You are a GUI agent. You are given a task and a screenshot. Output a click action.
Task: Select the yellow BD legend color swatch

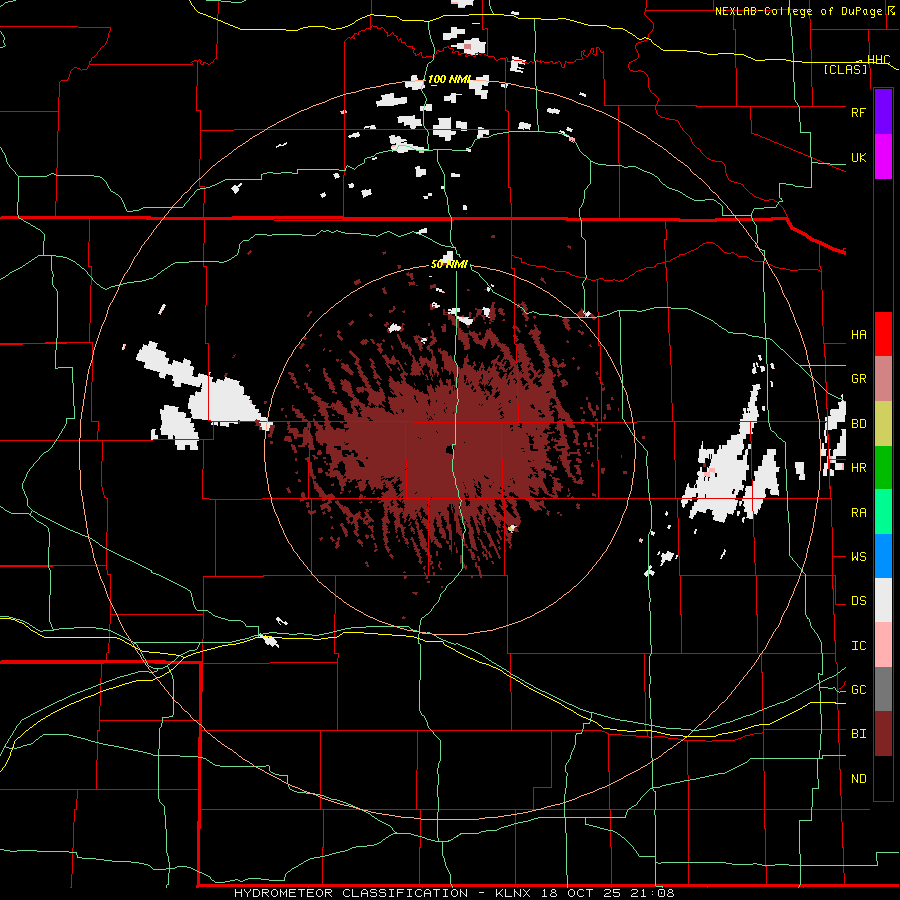click(x=883, y=424)
